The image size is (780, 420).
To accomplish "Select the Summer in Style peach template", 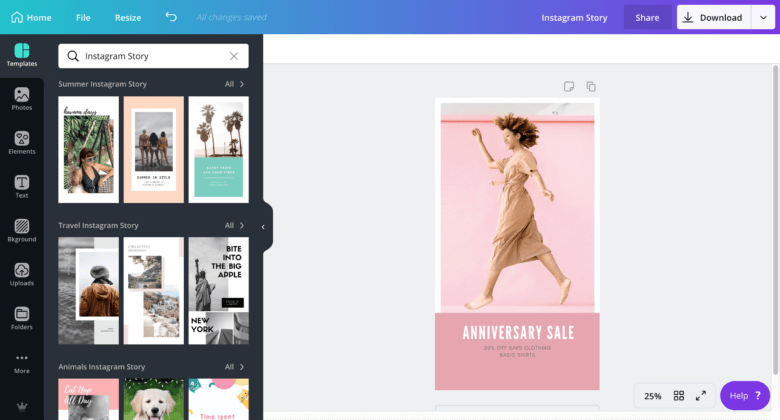I will click(x=154, y=150).
